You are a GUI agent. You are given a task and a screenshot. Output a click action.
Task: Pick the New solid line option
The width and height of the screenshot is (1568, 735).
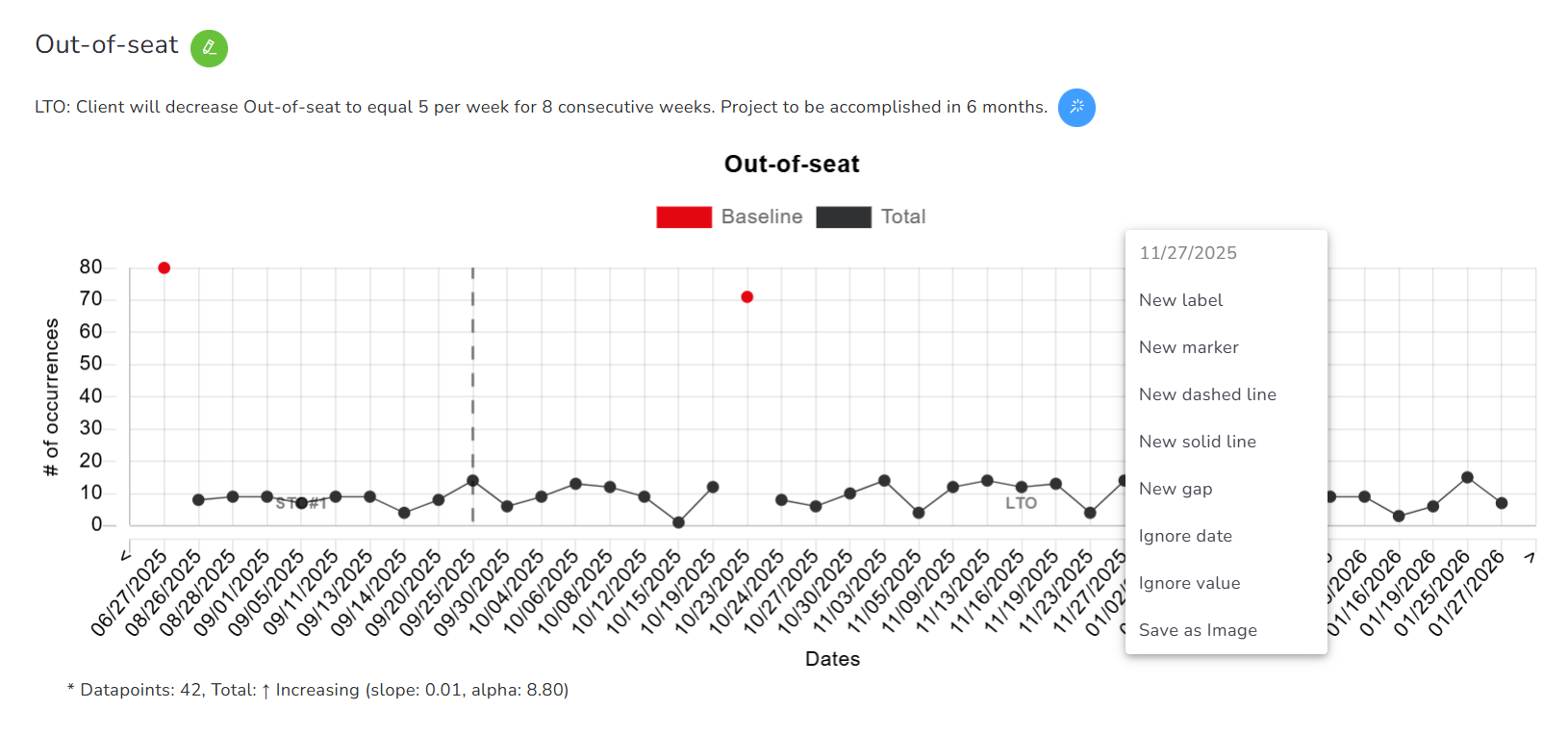[x=1197, y=442]
